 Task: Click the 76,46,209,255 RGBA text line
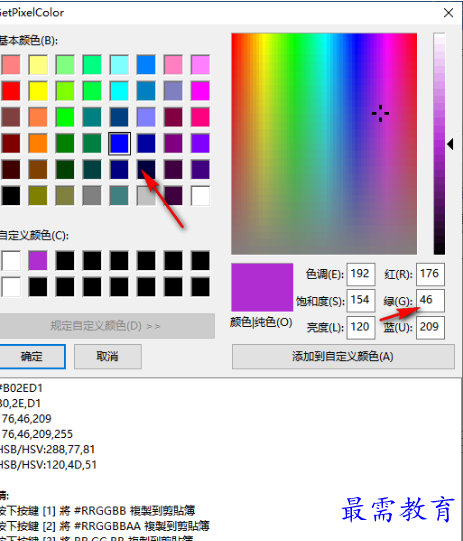(x=37, y=434)
